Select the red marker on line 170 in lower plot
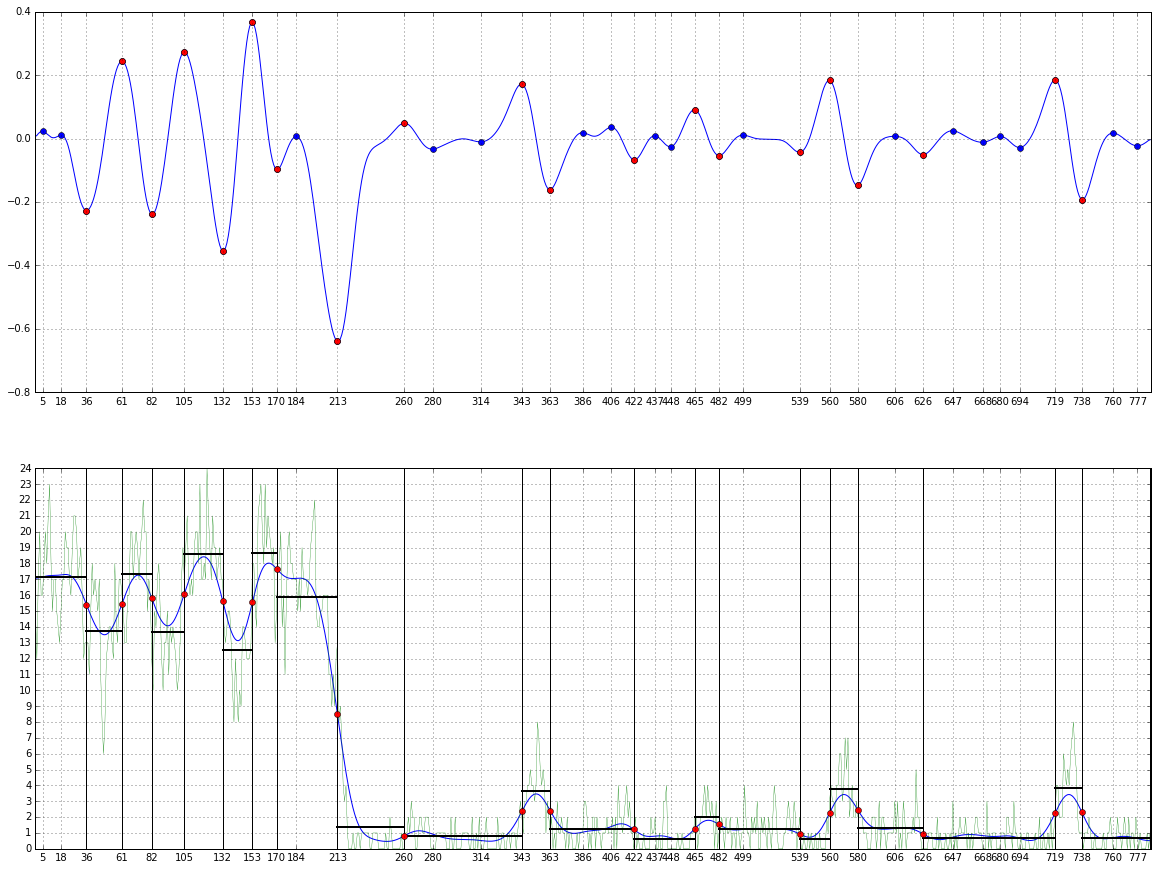This screenshot has width=1158, height=870. pyautogui.click(x=278, y=569)
